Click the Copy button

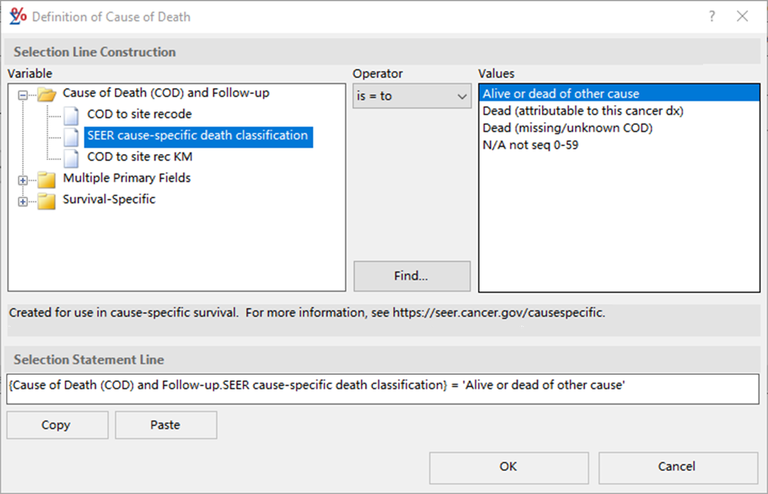[x=56, y=425]
